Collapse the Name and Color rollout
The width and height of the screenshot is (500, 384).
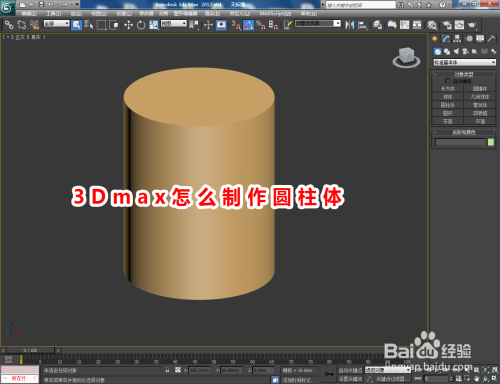(464, 132)
